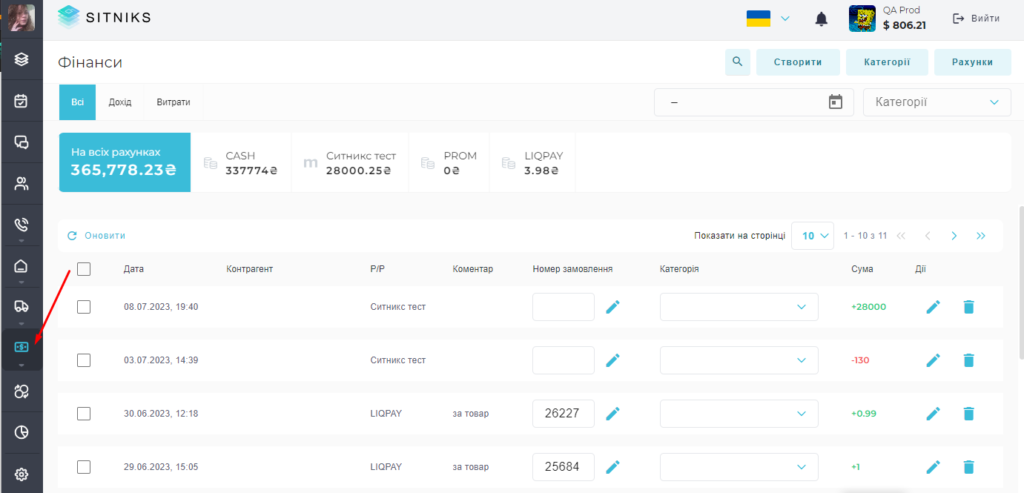Click the vertical page scrollbar
This screenshot has height=493, width=1024.
pyautogui.click(x=1021, y=282)
